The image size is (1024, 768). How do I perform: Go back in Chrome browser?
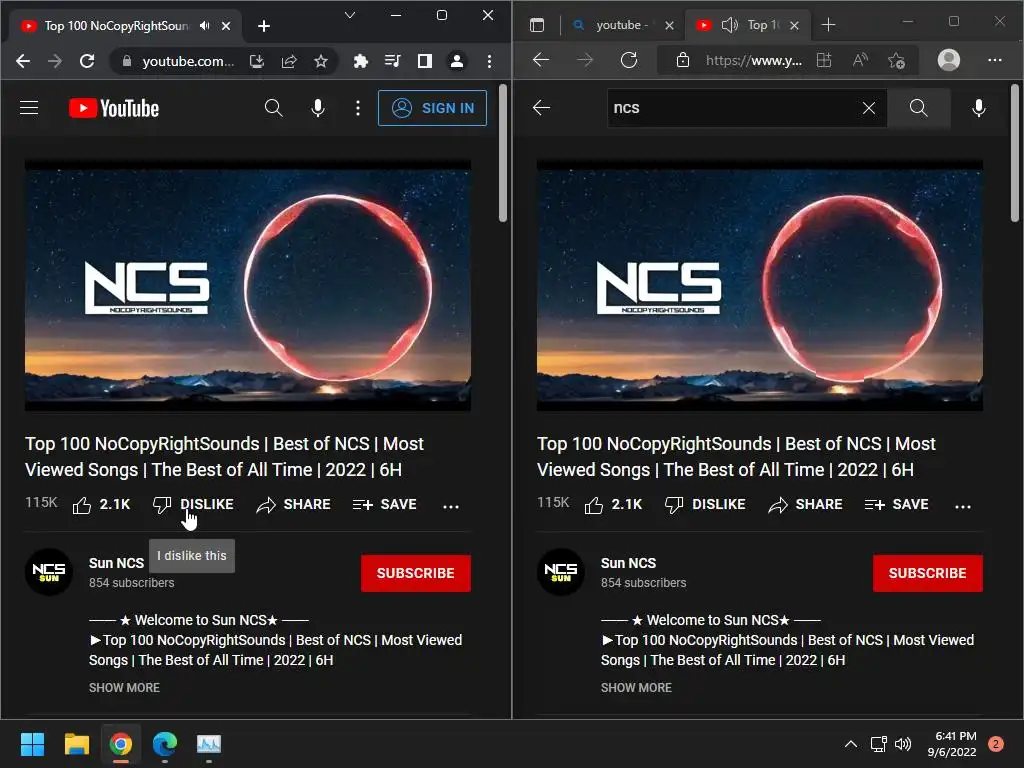[x=23, y=61]
